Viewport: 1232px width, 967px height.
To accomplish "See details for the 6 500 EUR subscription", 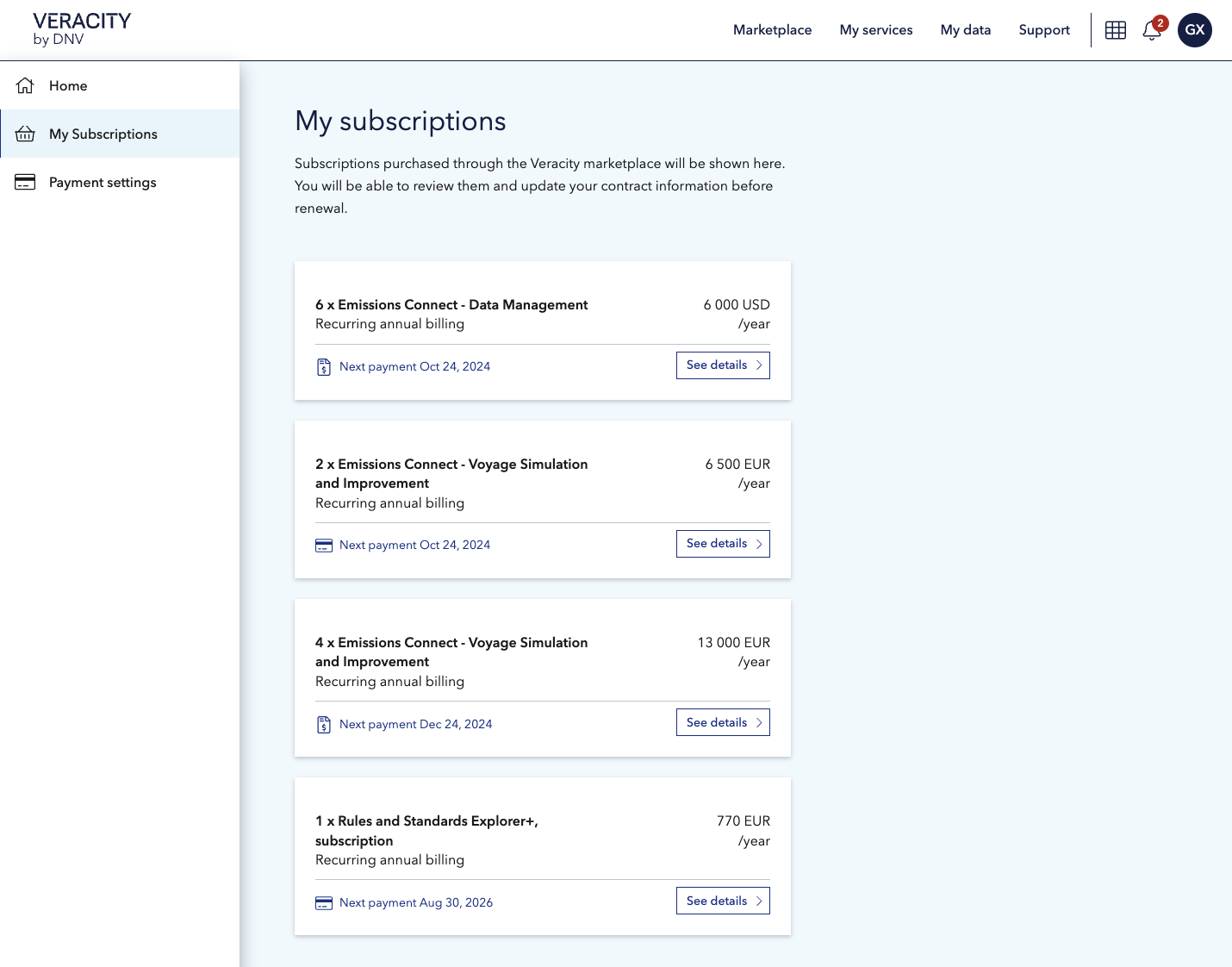I will 723,544.
